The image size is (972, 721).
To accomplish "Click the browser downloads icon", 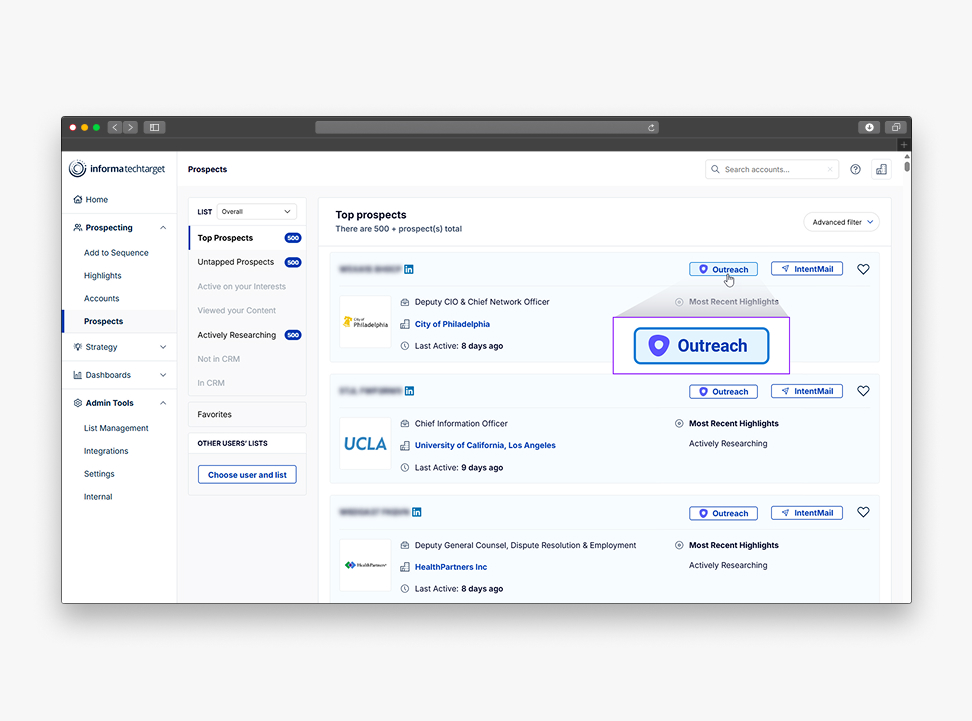I will click(869, 128).
